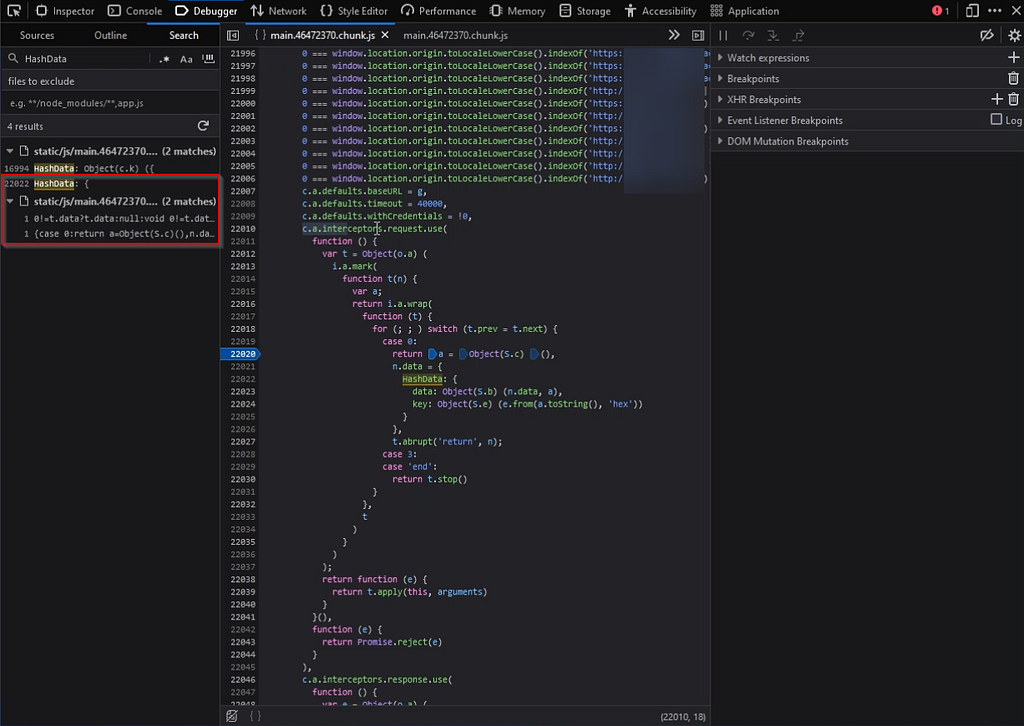The height and width of the screenshot is (726, 1024).
Task: Toggle regular expression search modifier
Action: point(165,59)
